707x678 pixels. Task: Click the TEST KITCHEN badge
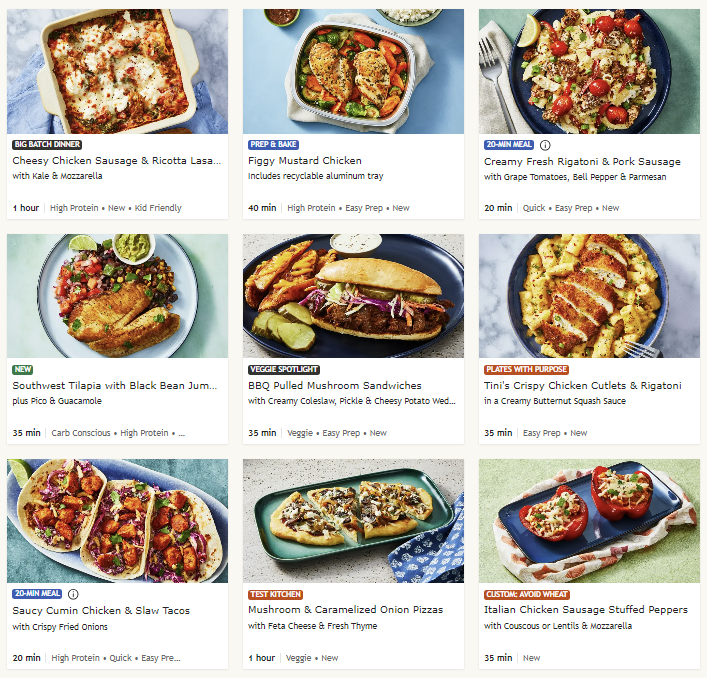click(x=275, y=595)
